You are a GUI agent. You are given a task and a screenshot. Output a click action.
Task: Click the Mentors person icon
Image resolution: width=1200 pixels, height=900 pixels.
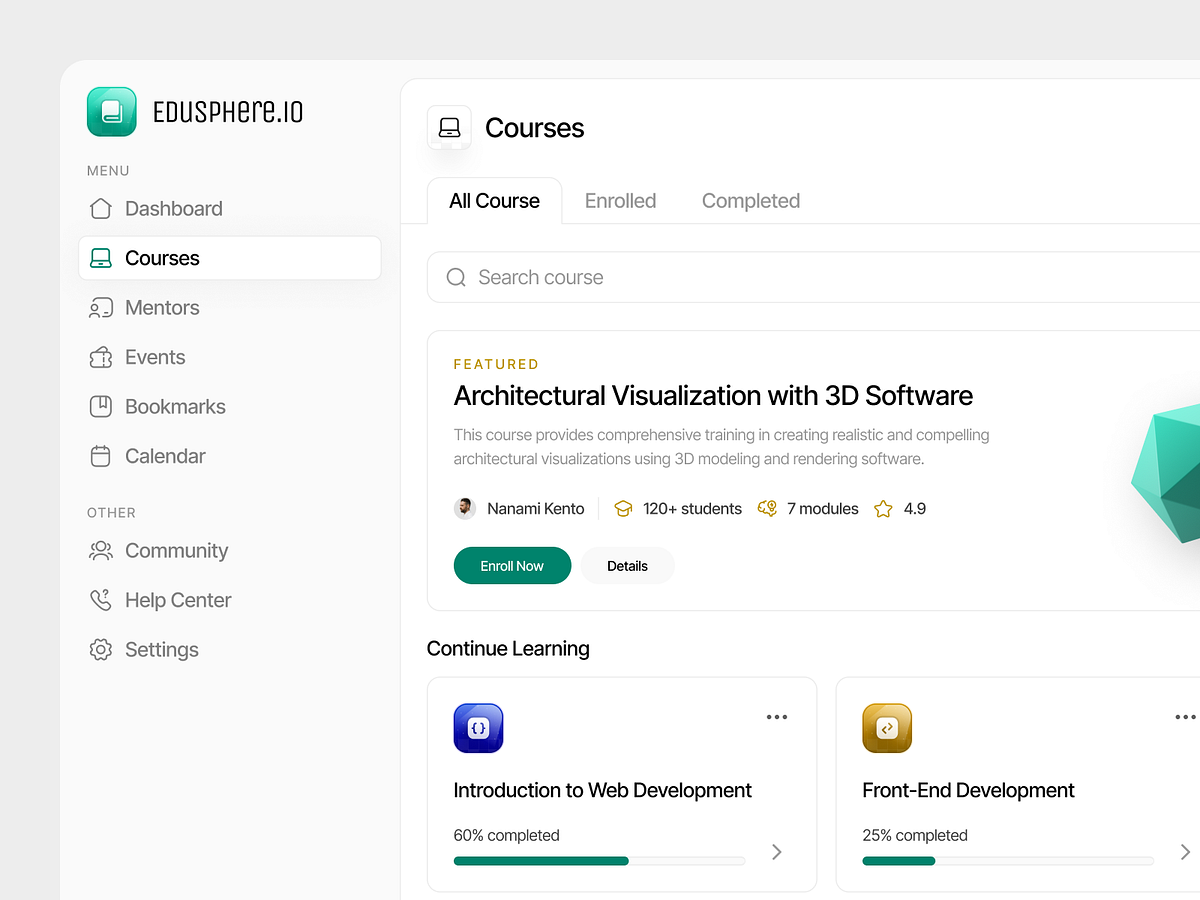click(101, 308)
